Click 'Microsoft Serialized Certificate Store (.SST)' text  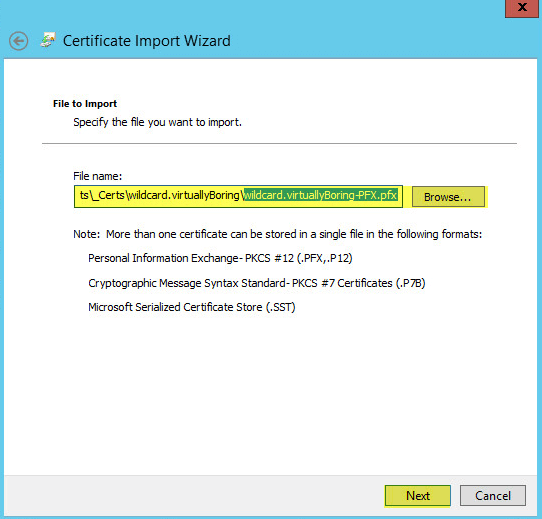(192, 307)
